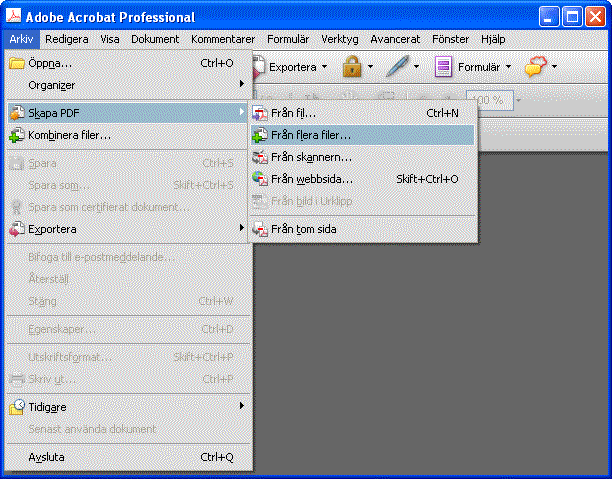Select Avsluta to quit Acrobat

tap(46, 457)
